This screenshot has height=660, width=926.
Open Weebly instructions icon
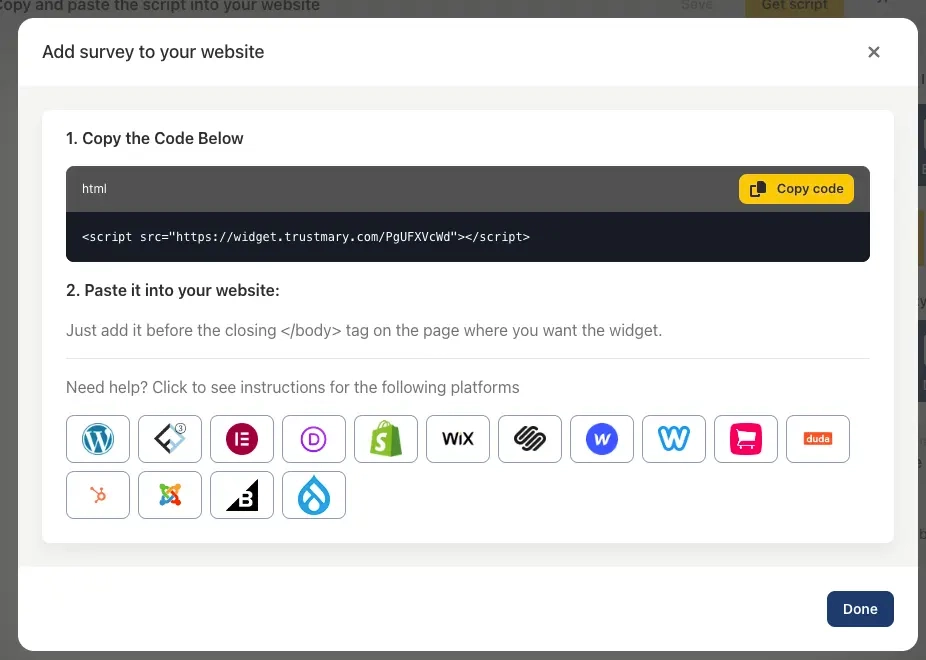click(x=674, y=439)
